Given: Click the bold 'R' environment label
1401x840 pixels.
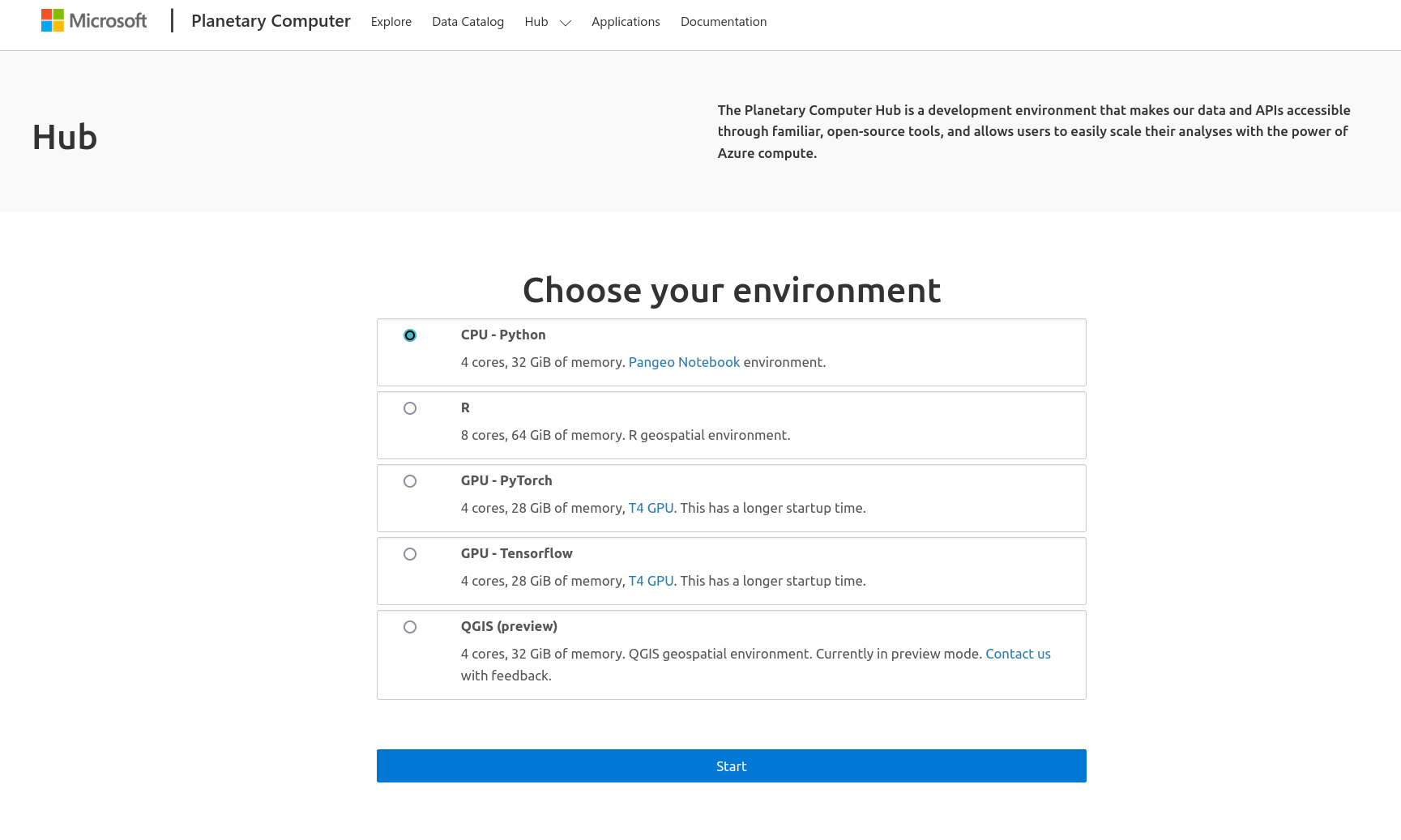Looking at the screenshot, I should (465, 407).
